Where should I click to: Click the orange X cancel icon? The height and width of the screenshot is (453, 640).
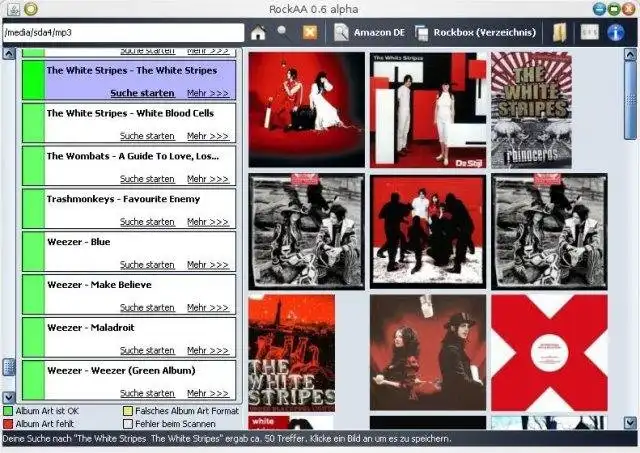pyautogui.click(x=309, y=32)
